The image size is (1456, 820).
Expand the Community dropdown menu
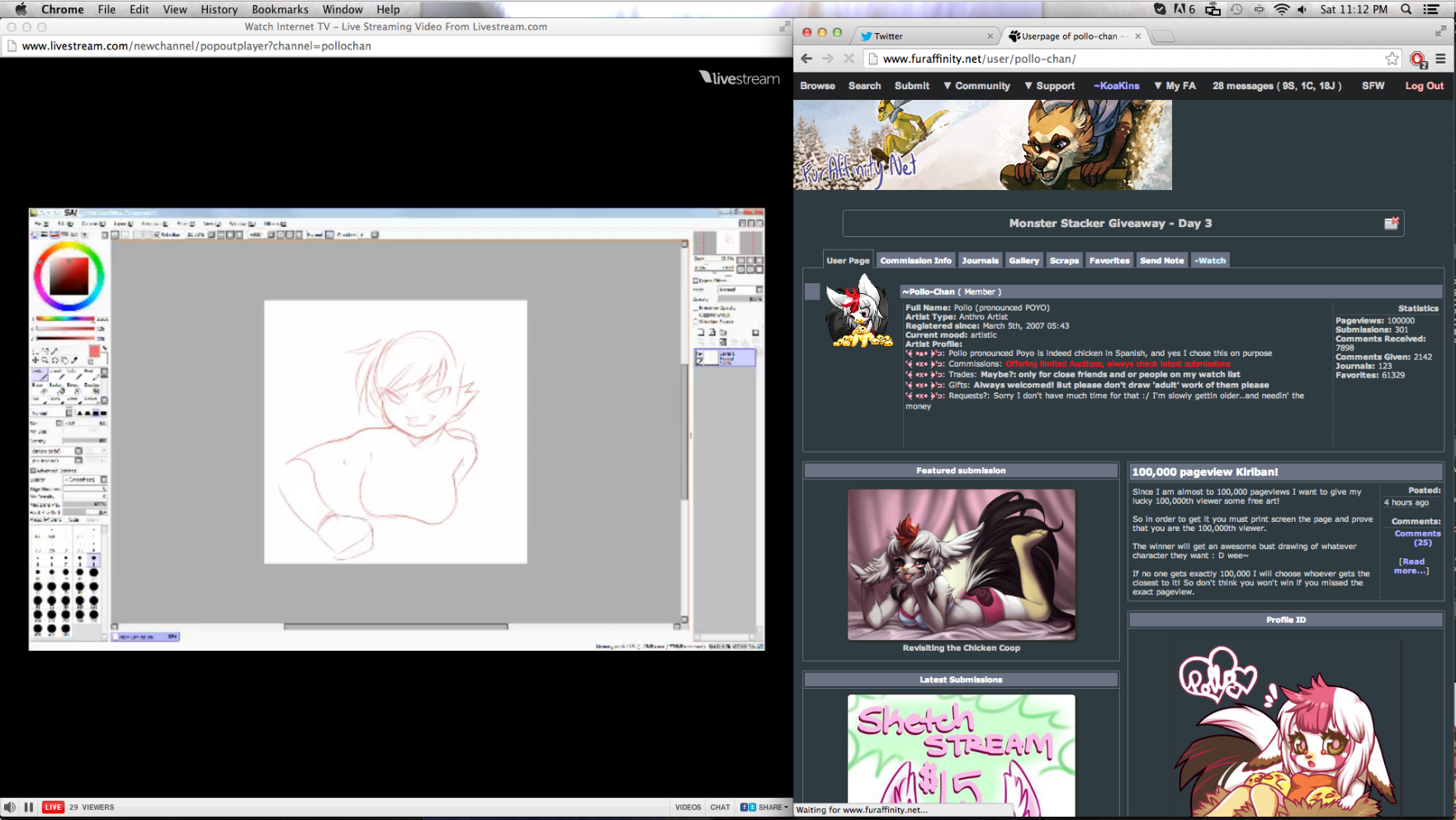(x=976, y=86)
